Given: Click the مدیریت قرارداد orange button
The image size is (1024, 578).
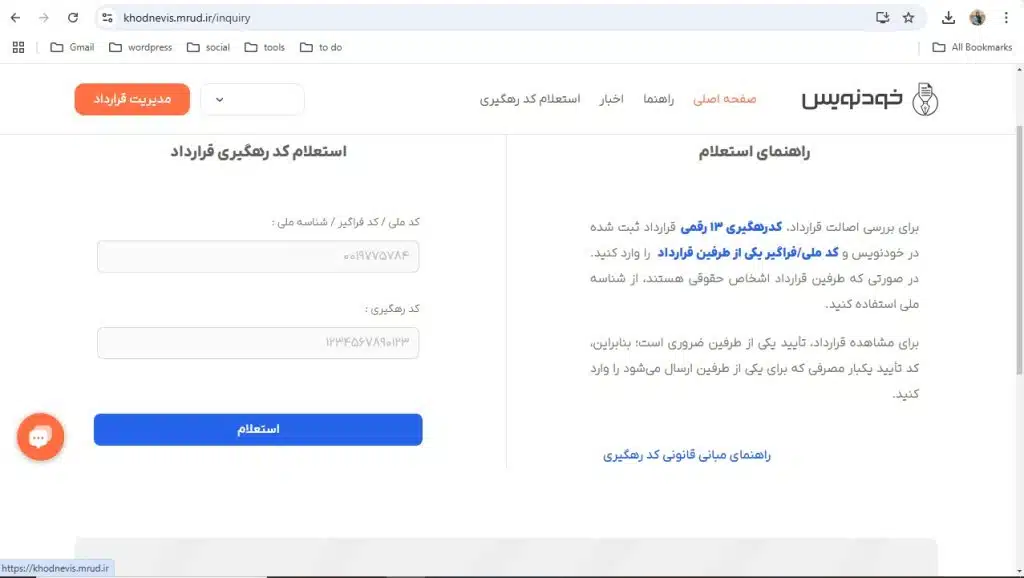Looking at the screenshot, I should tap(131, 99).
